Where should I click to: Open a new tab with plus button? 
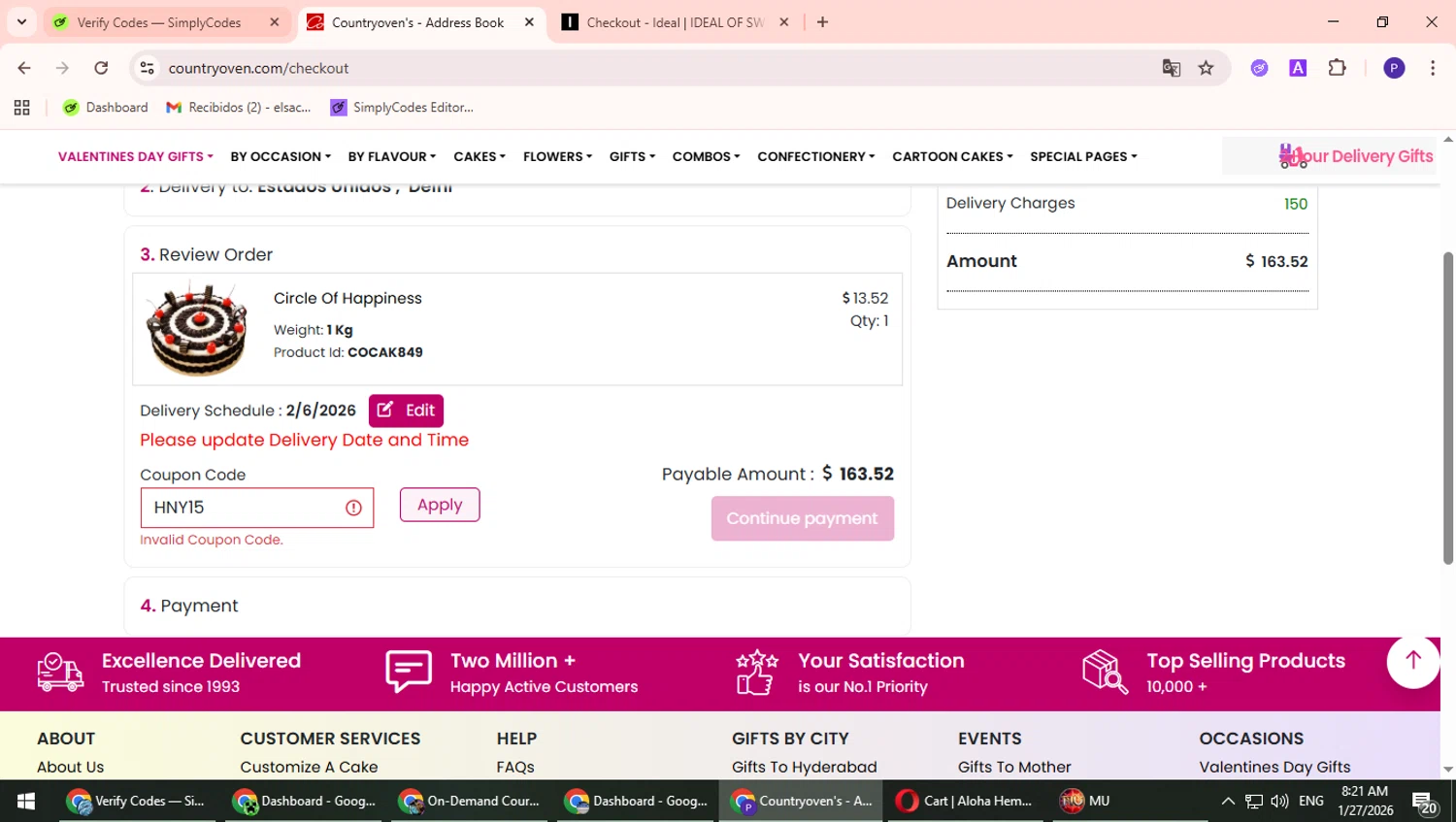tap(822, 22)
